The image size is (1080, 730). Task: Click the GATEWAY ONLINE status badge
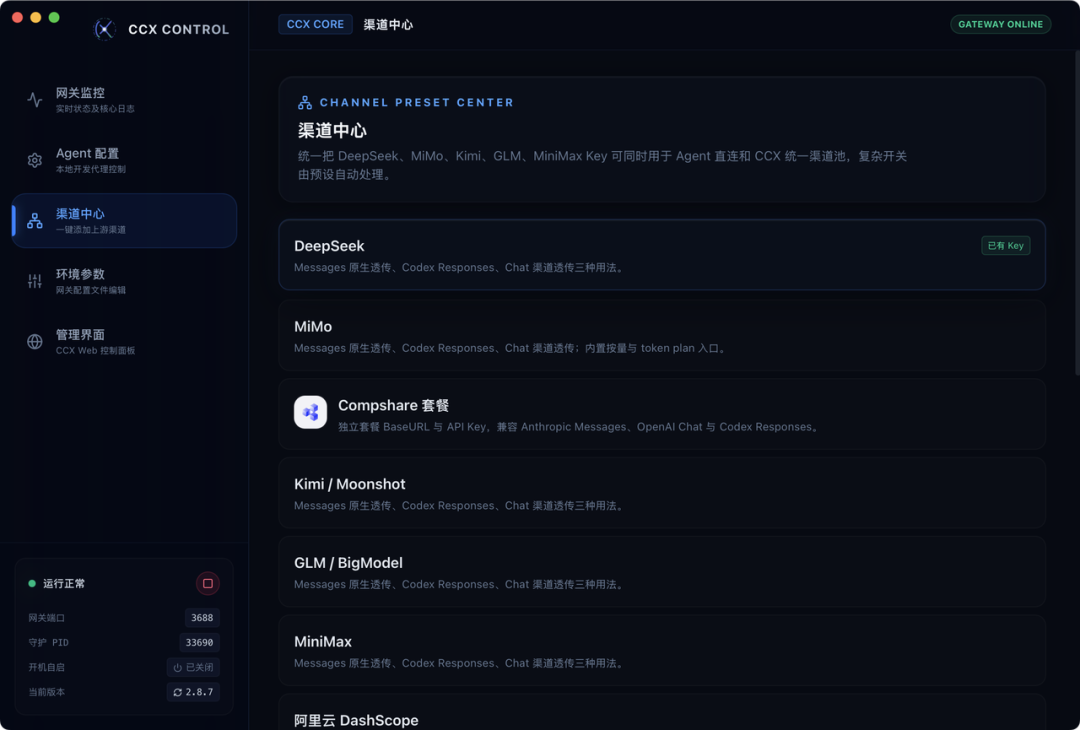(1001, 24)
